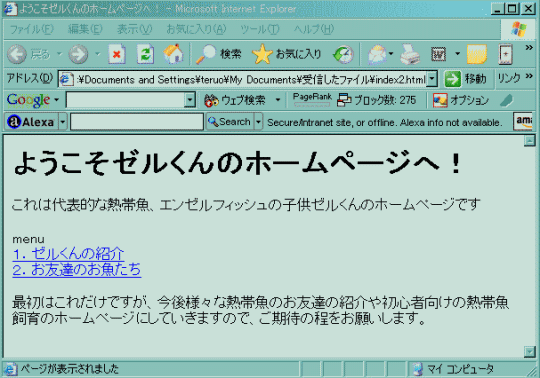Expand the Google search box dropdown

(x=190, y=100)
